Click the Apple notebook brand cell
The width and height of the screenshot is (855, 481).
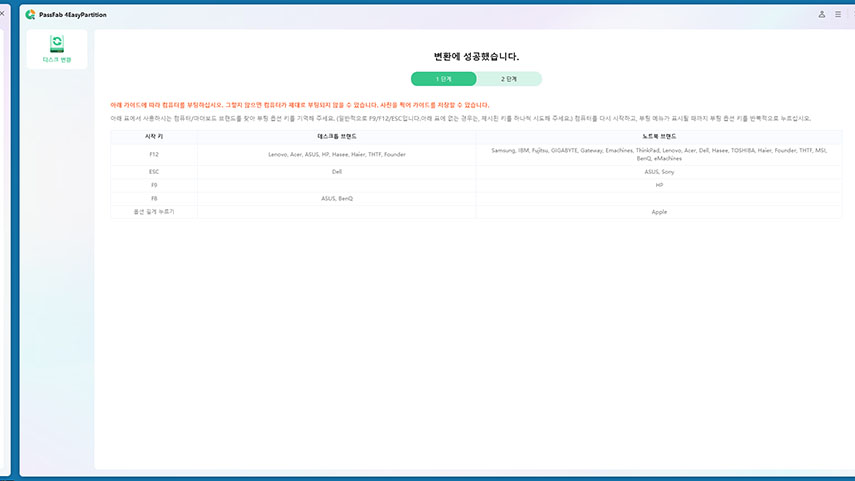click(659, 212)
